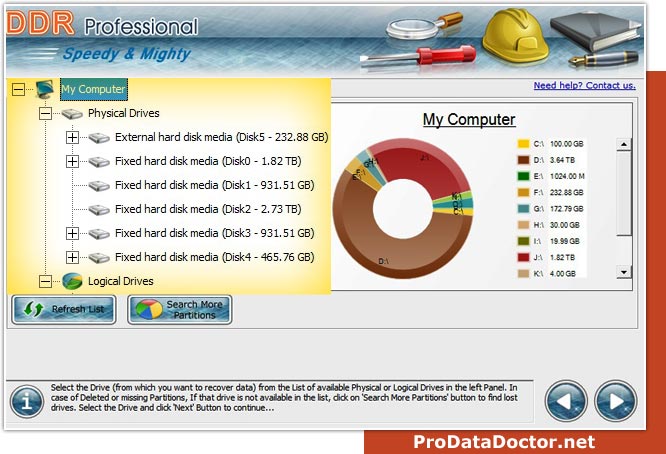Click the Disk0 hard drive icon
This screenshot has height=454, width=666.
pos(99,161)
